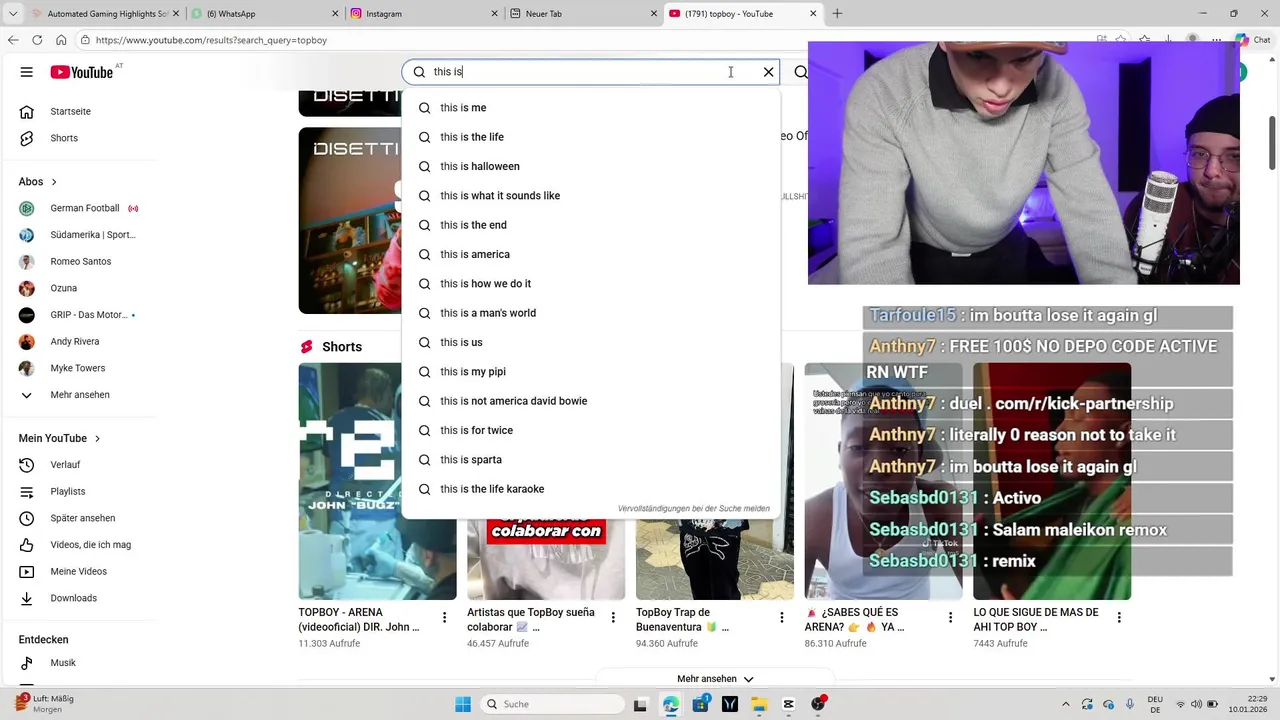Image resolution: width=1280 pixels, height=720 pixels.
Task: Open a new browser tab with plus
Action: click(837, 14)
